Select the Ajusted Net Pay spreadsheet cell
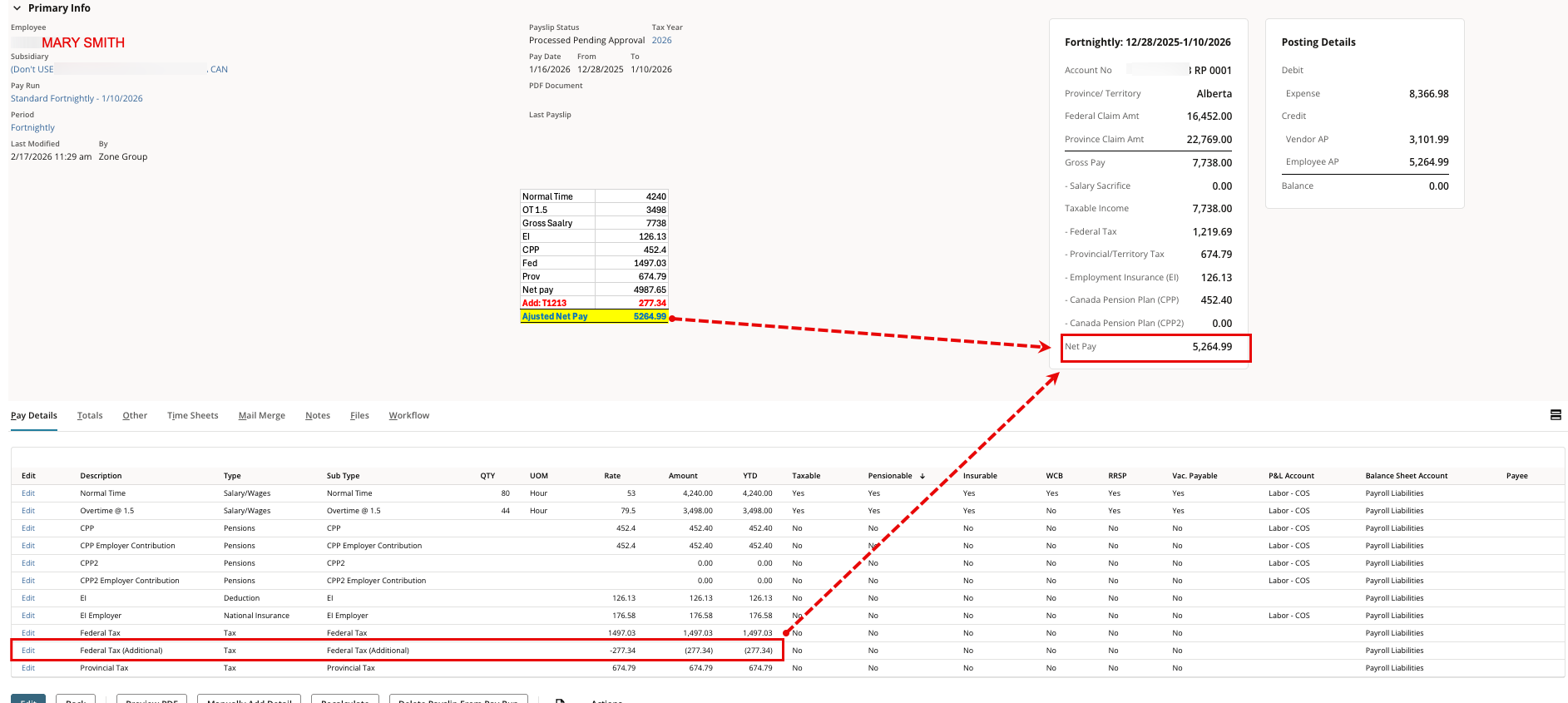Screen dimensions: 1568x703 557,316
